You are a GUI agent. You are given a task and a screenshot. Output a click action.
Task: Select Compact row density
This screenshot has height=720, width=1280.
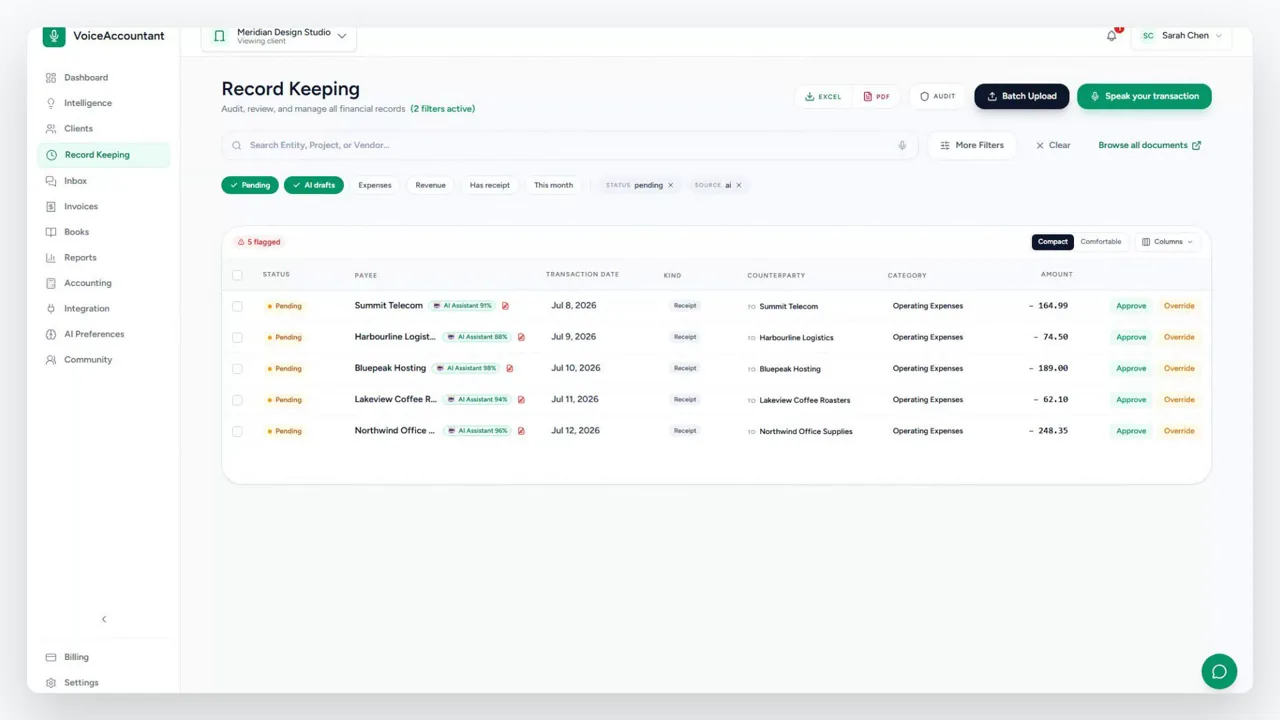1053,242
